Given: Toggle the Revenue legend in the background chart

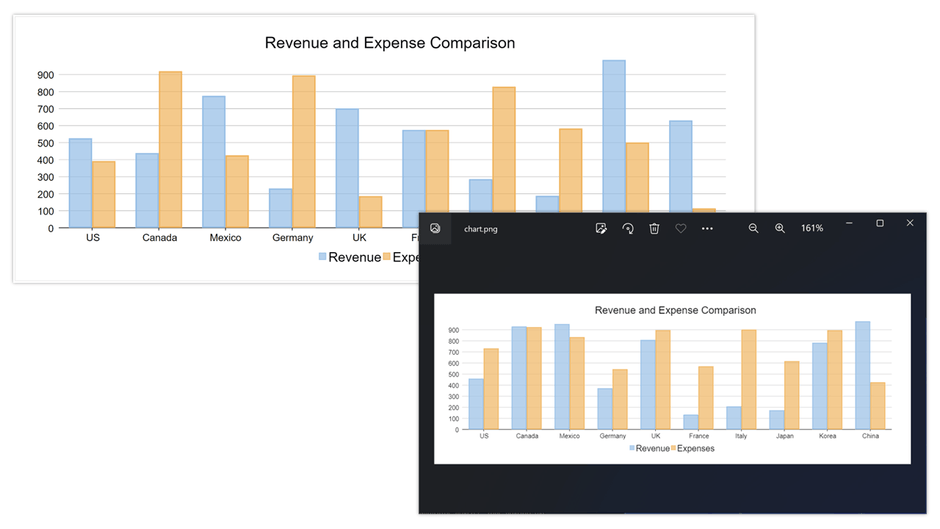Looking at the screenshot, I should 349,257.
